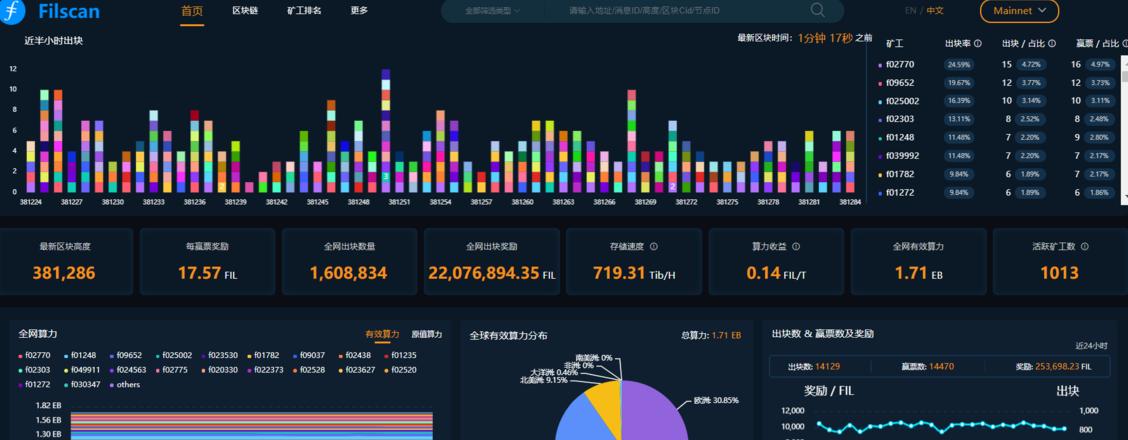Click the info icon beside 活跃矿工数
The width and height of the screenshot is (1128, 440).
[x=1084, y=247]
